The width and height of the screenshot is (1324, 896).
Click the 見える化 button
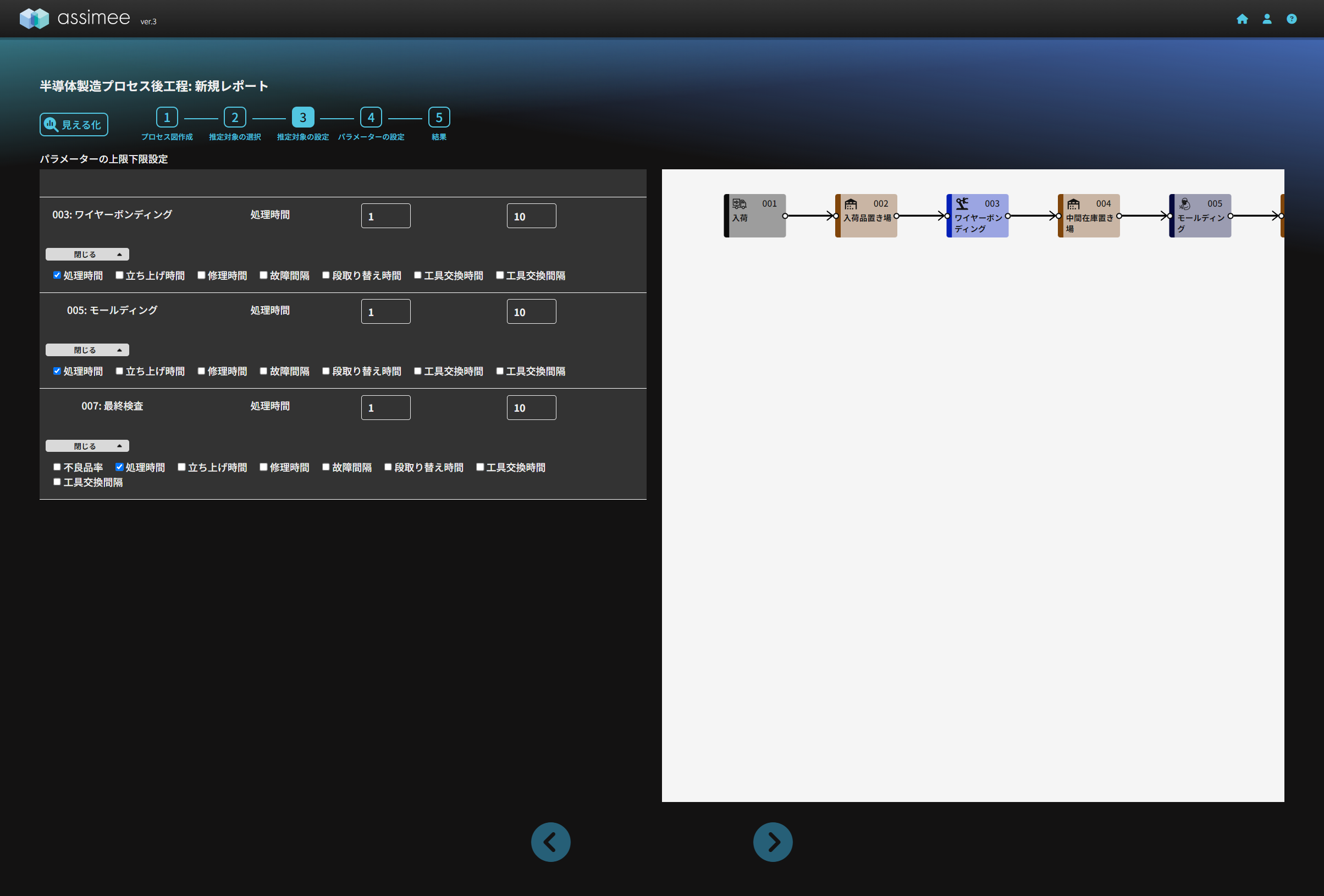tap(74, 124)
